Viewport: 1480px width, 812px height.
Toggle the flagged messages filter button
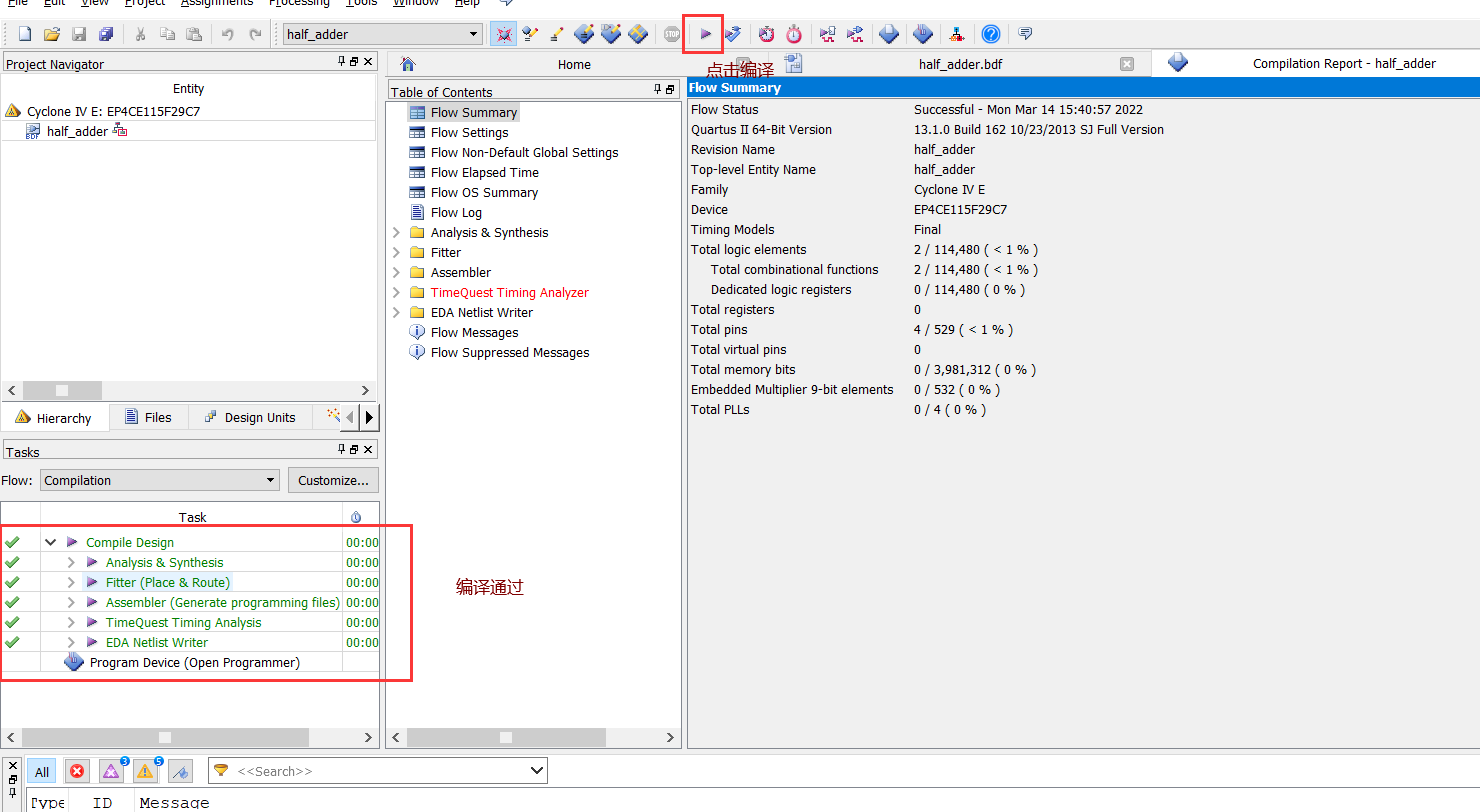pos(180,771)
